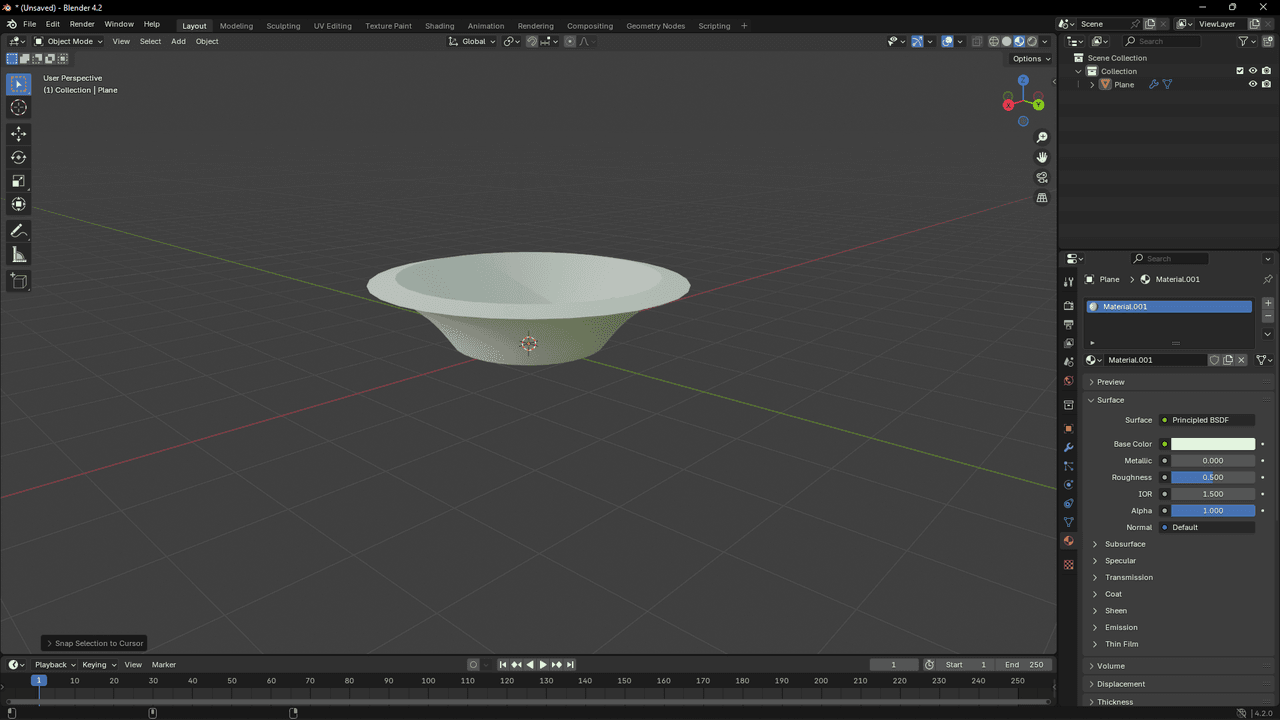Expand the Emission section

[1121, 627]
